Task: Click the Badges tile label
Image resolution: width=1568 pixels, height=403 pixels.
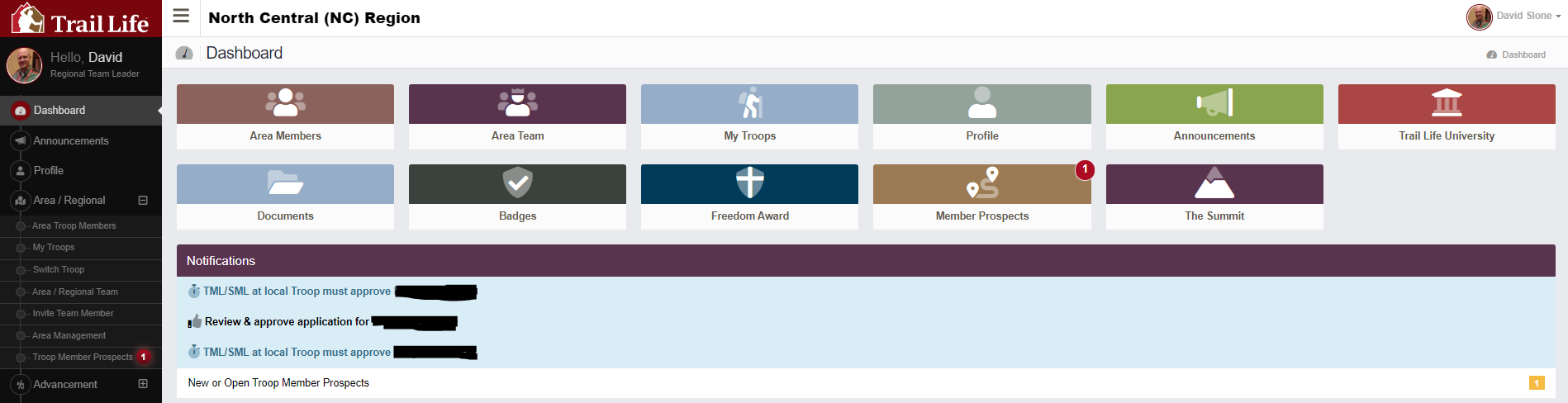Action: coord(517,216)
